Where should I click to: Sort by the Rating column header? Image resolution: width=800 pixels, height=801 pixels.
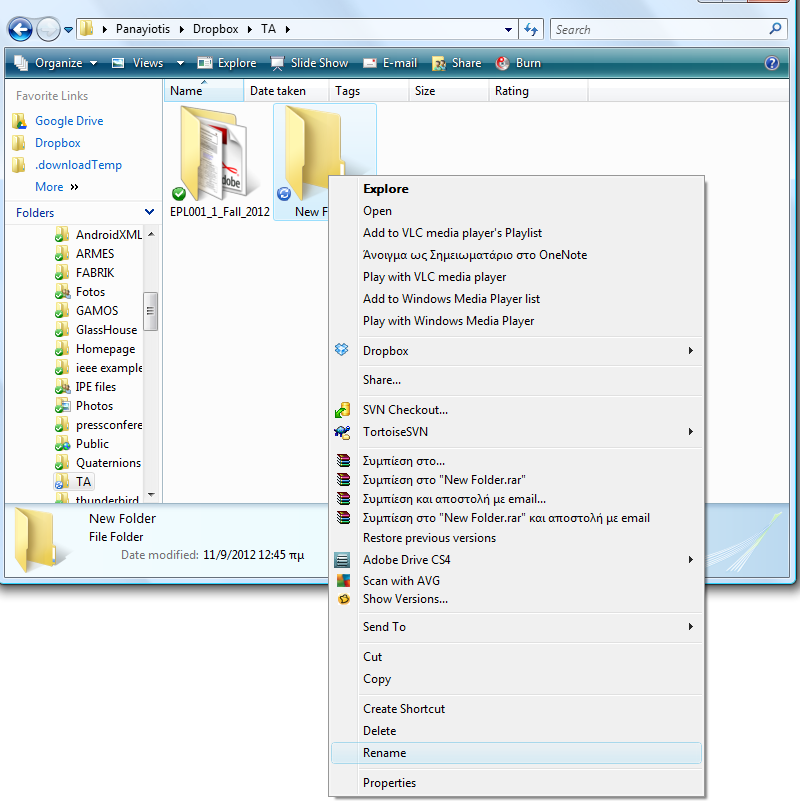point(538,91)
